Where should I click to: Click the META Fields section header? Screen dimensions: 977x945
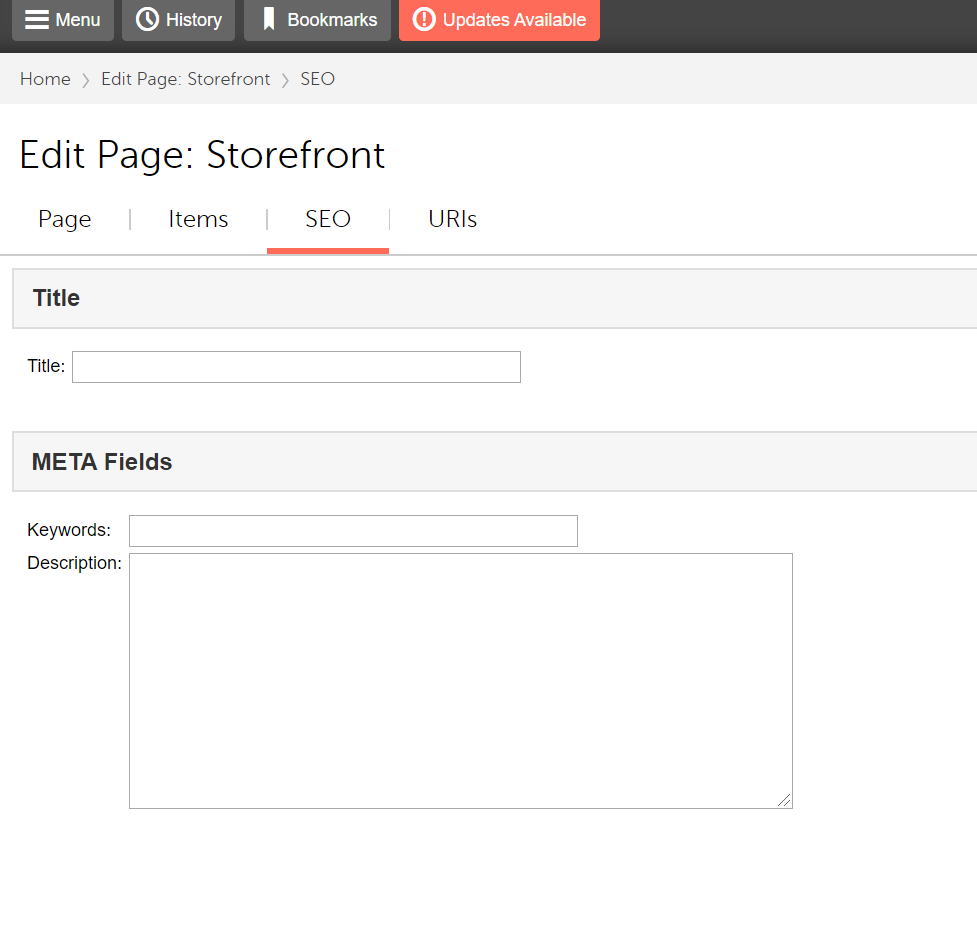click(x=102, y=462)
